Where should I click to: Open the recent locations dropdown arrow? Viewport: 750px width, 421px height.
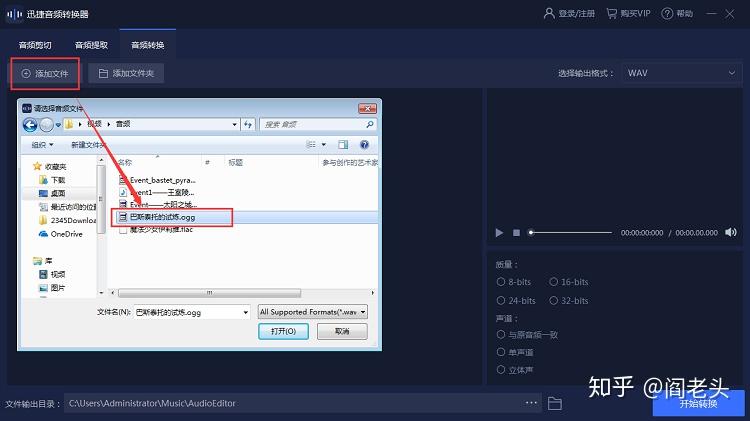pyautogui.click(x=58, y=125)
